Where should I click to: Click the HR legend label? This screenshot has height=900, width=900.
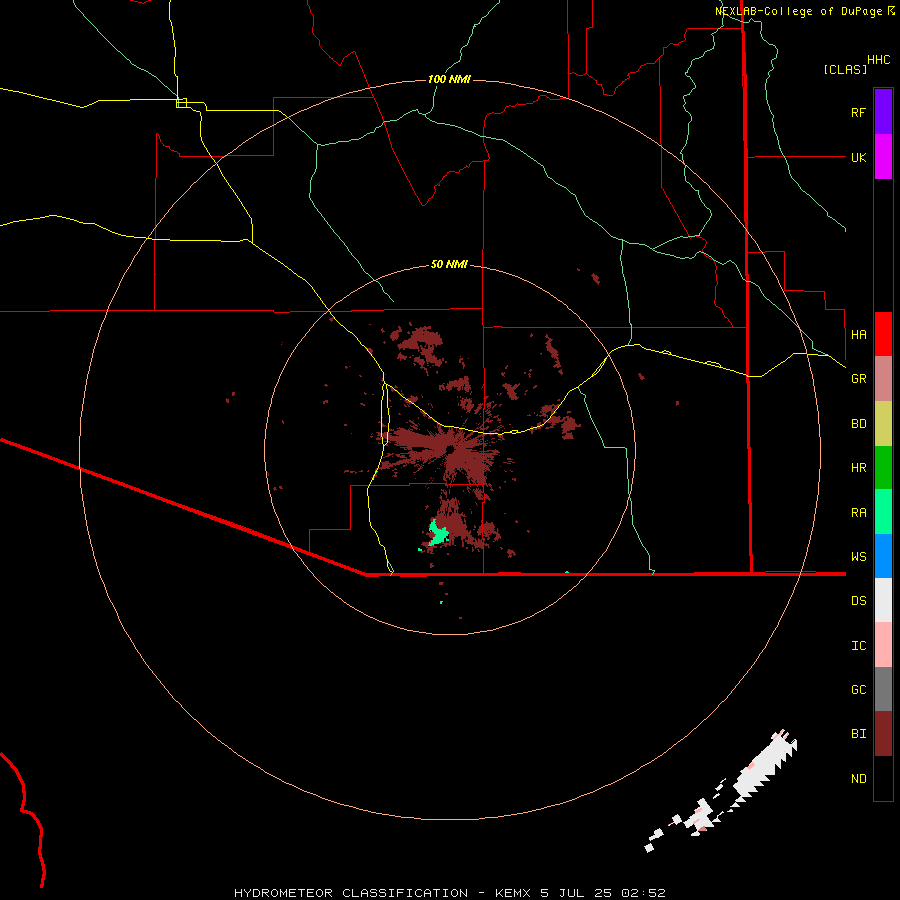pos(858,468)
